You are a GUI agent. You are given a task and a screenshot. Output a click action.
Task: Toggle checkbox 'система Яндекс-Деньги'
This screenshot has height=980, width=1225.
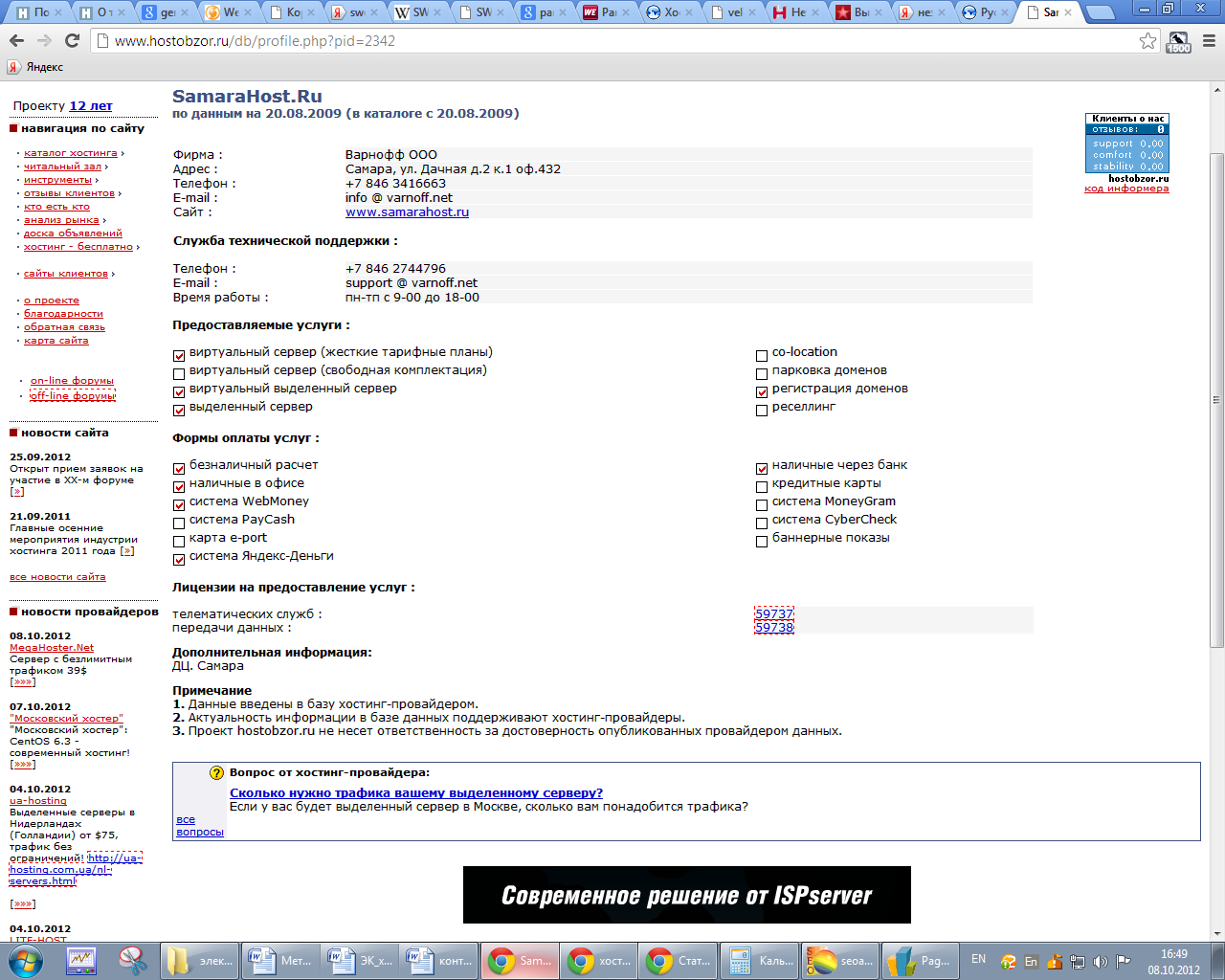pos(179,560)
